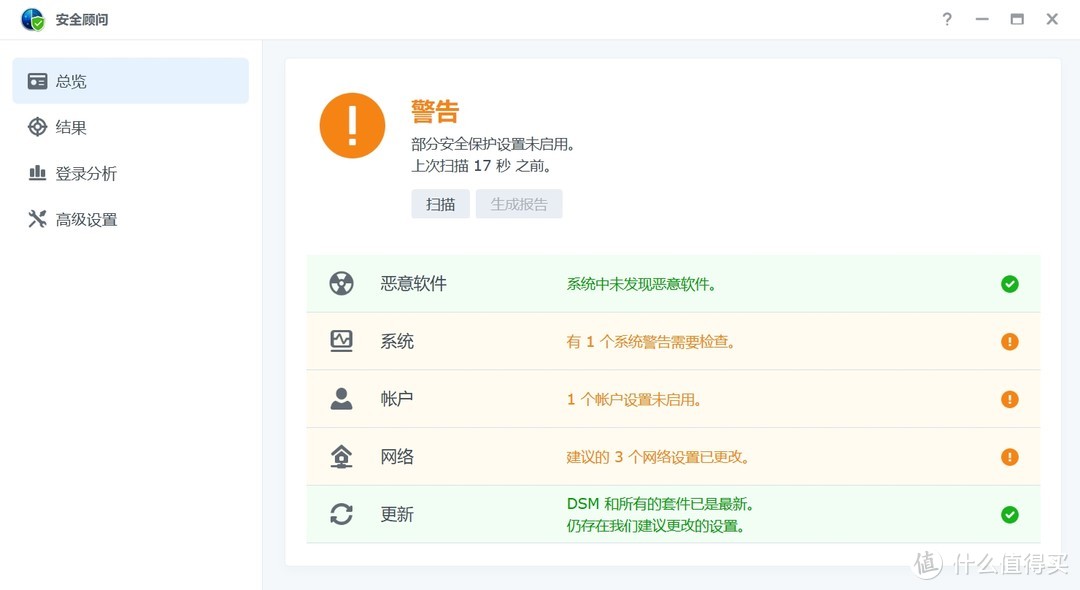
Task: Click the Security Advisor app icon in titlebar
Action: point(31,18)
